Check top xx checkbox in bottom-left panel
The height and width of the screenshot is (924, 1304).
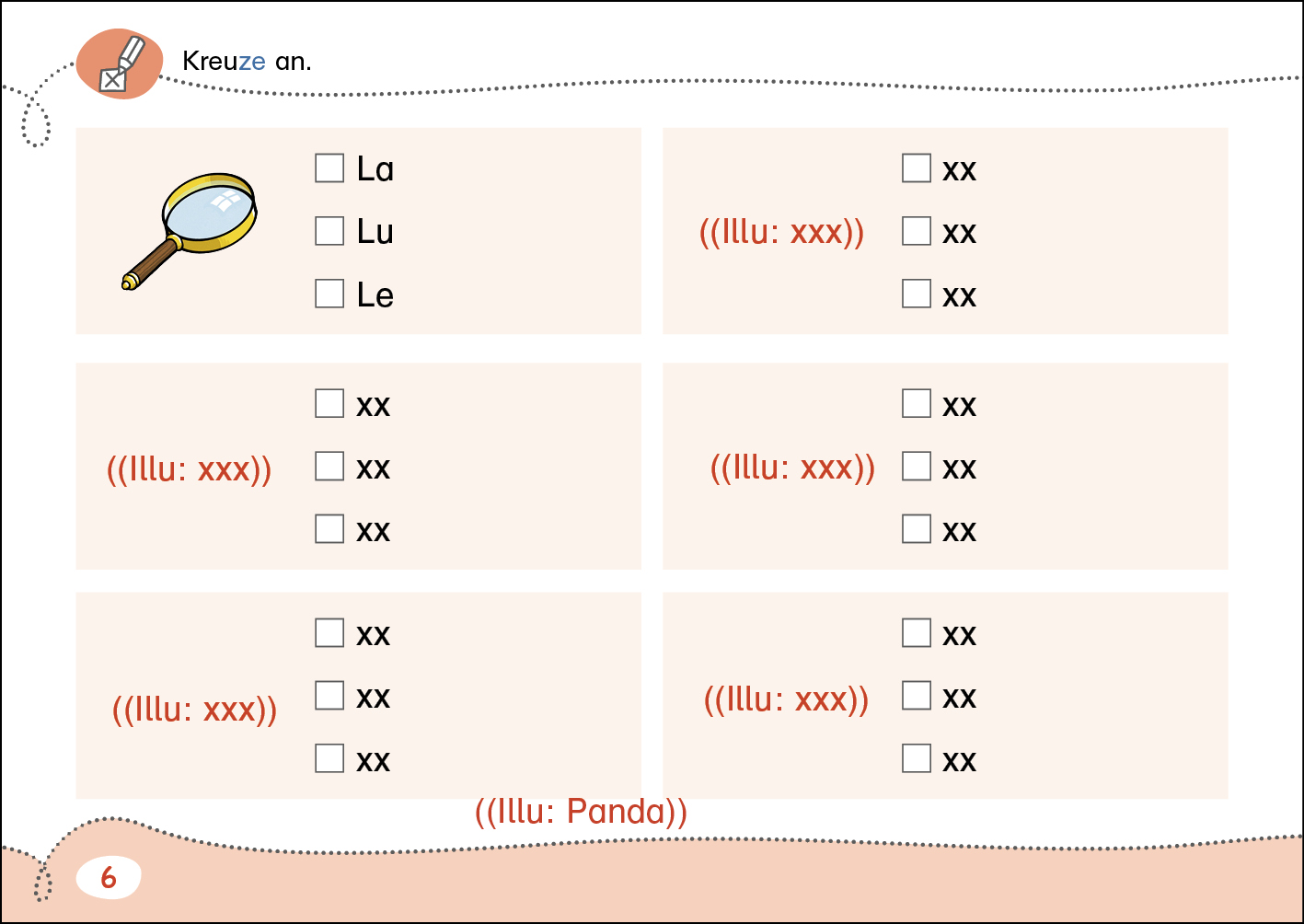click(x=329, y=633)
